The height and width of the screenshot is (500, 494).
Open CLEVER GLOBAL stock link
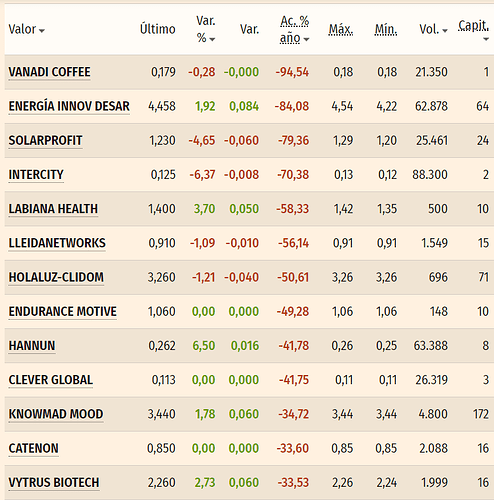(x=51, y=380)
